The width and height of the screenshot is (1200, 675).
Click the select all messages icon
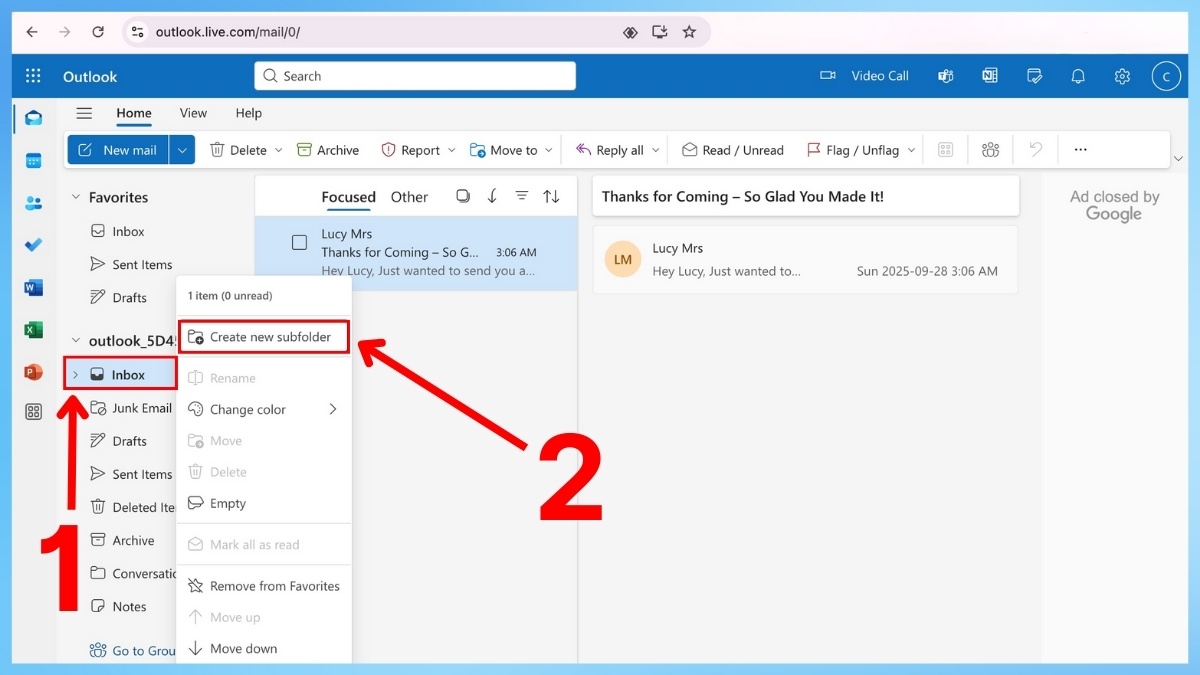pos(462,197)
